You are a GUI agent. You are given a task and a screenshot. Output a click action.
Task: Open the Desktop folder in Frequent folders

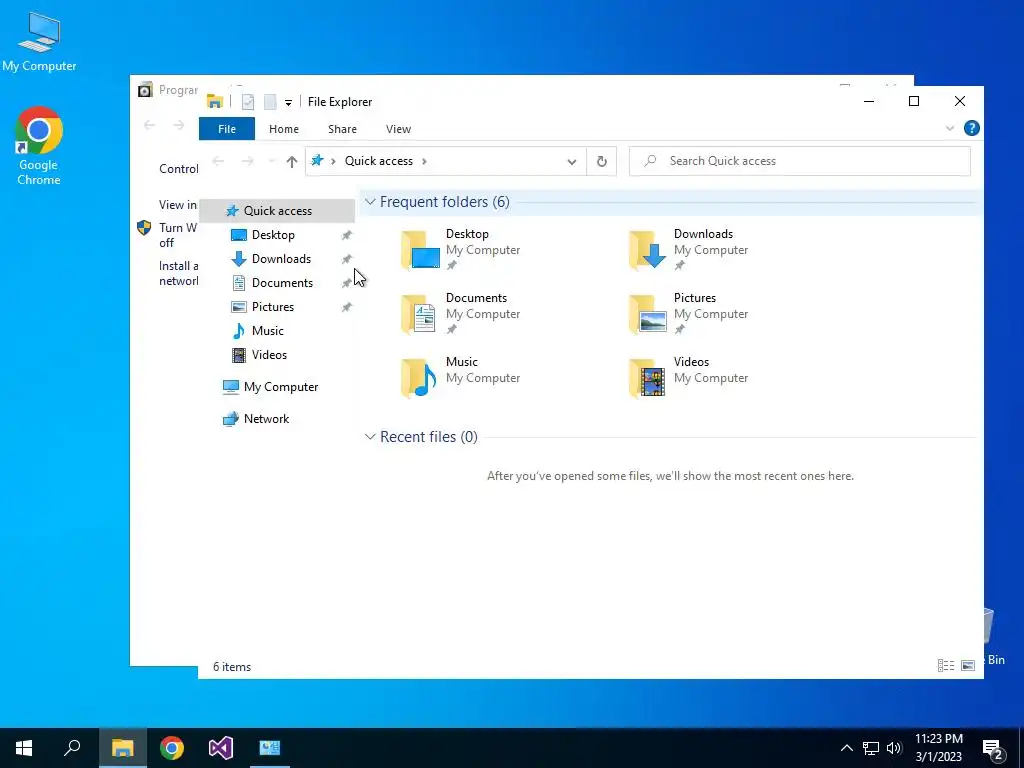460,249
